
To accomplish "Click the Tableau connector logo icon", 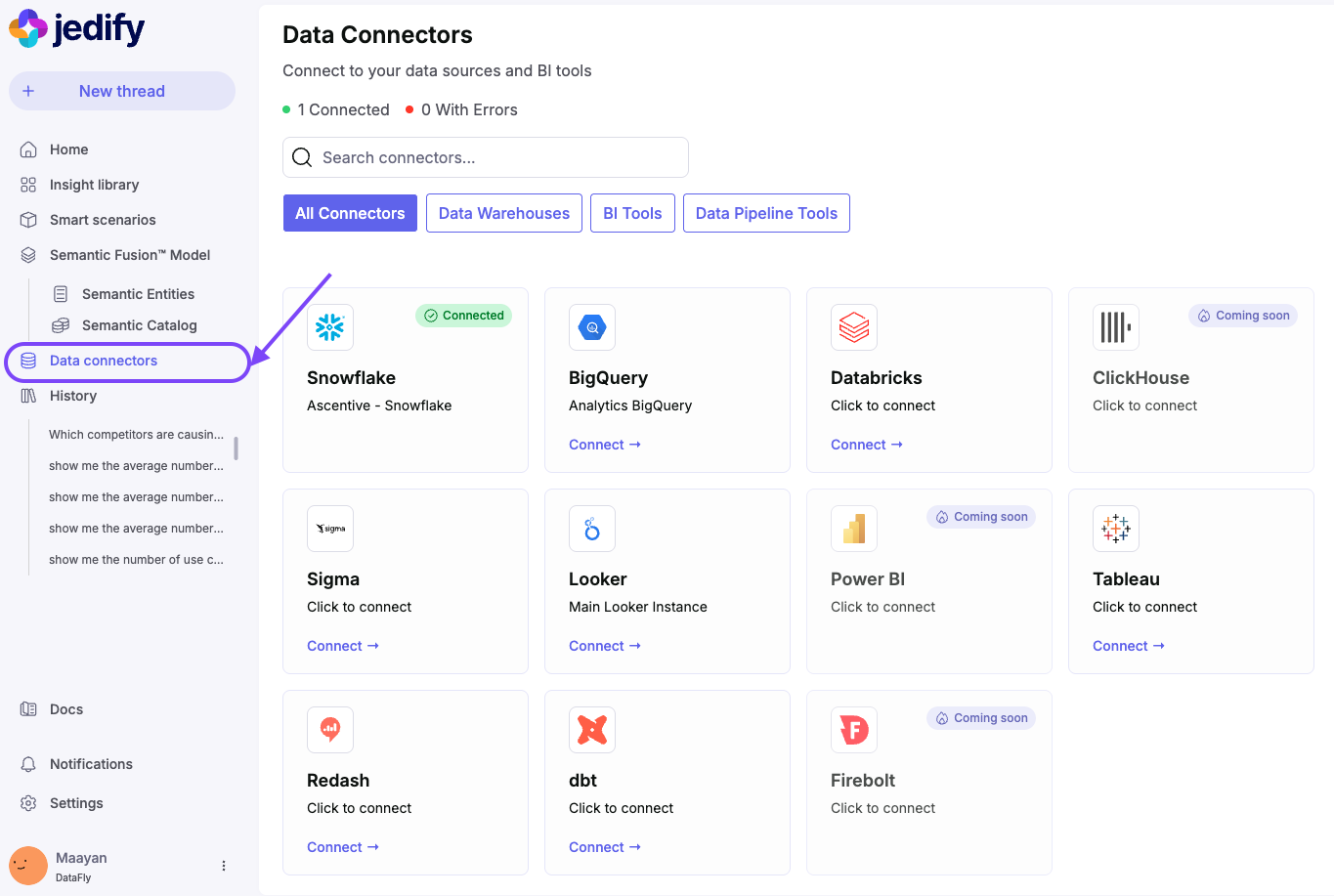I will (1116, 529).
